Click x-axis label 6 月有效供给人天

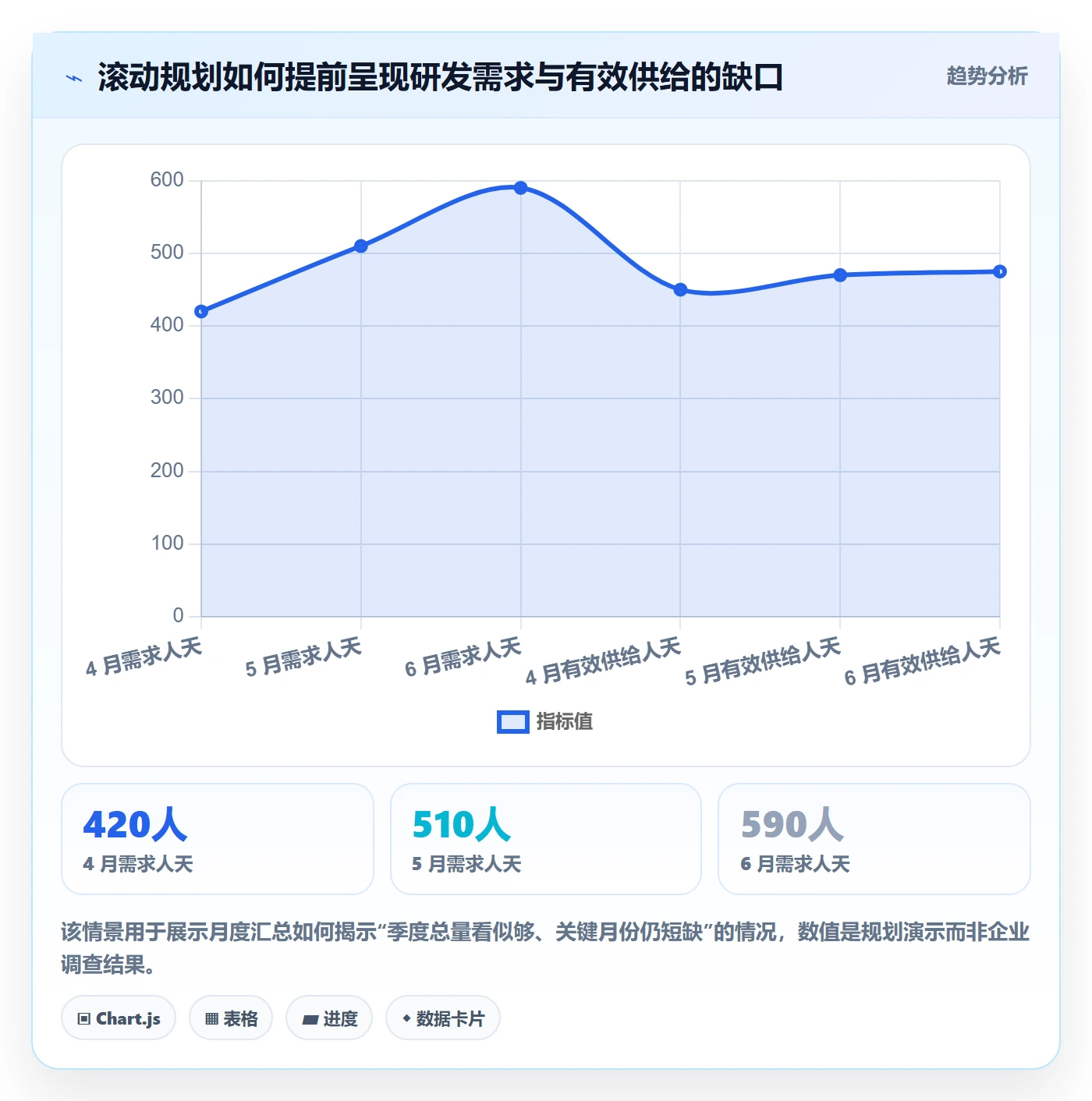(923, 661)
